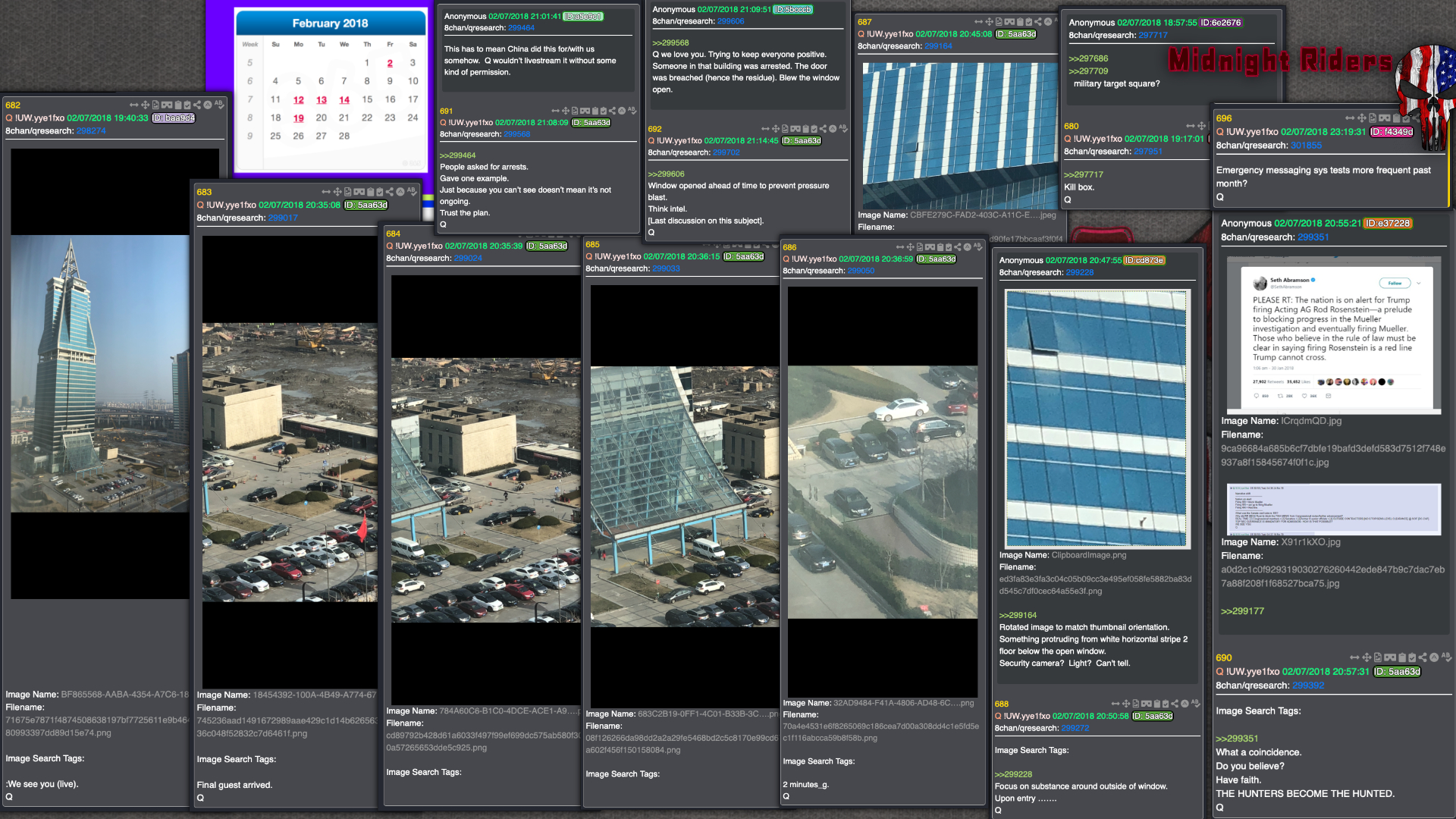This screenshot has height=819, width=1456.
Task: Open 8chan post link 299164
Action: (938, 46)
